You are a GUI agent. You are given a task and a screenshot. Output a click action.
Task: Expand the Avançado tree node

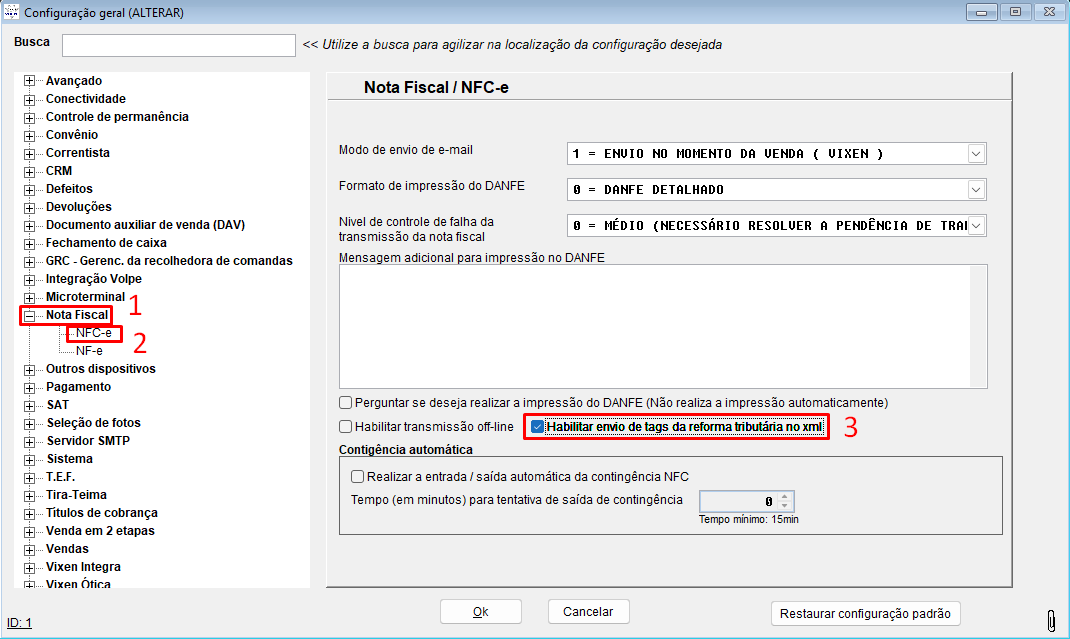[x=28, y=80]
